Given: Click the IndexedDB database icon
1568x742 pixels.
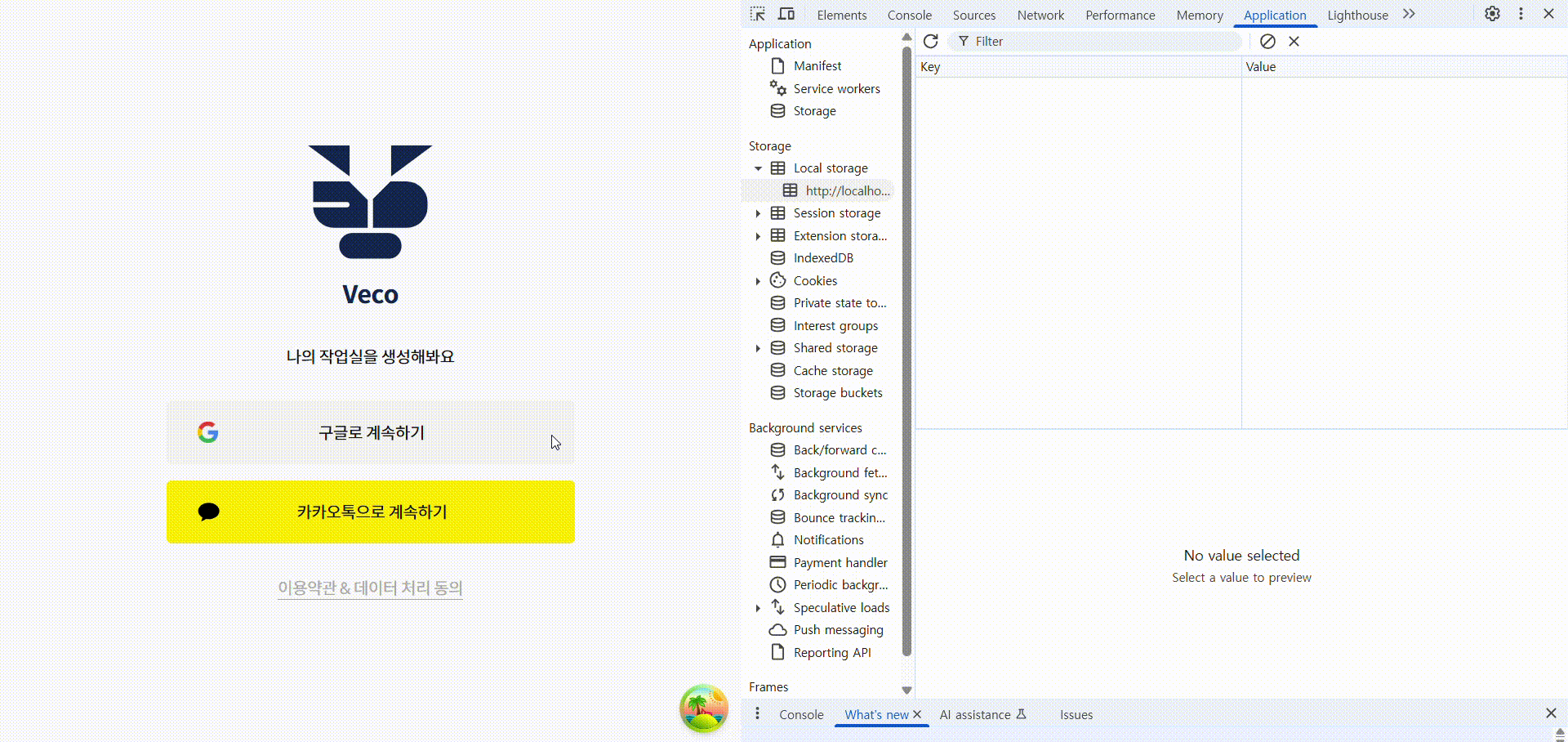Looking at the screenshot, I should (777, 257).
